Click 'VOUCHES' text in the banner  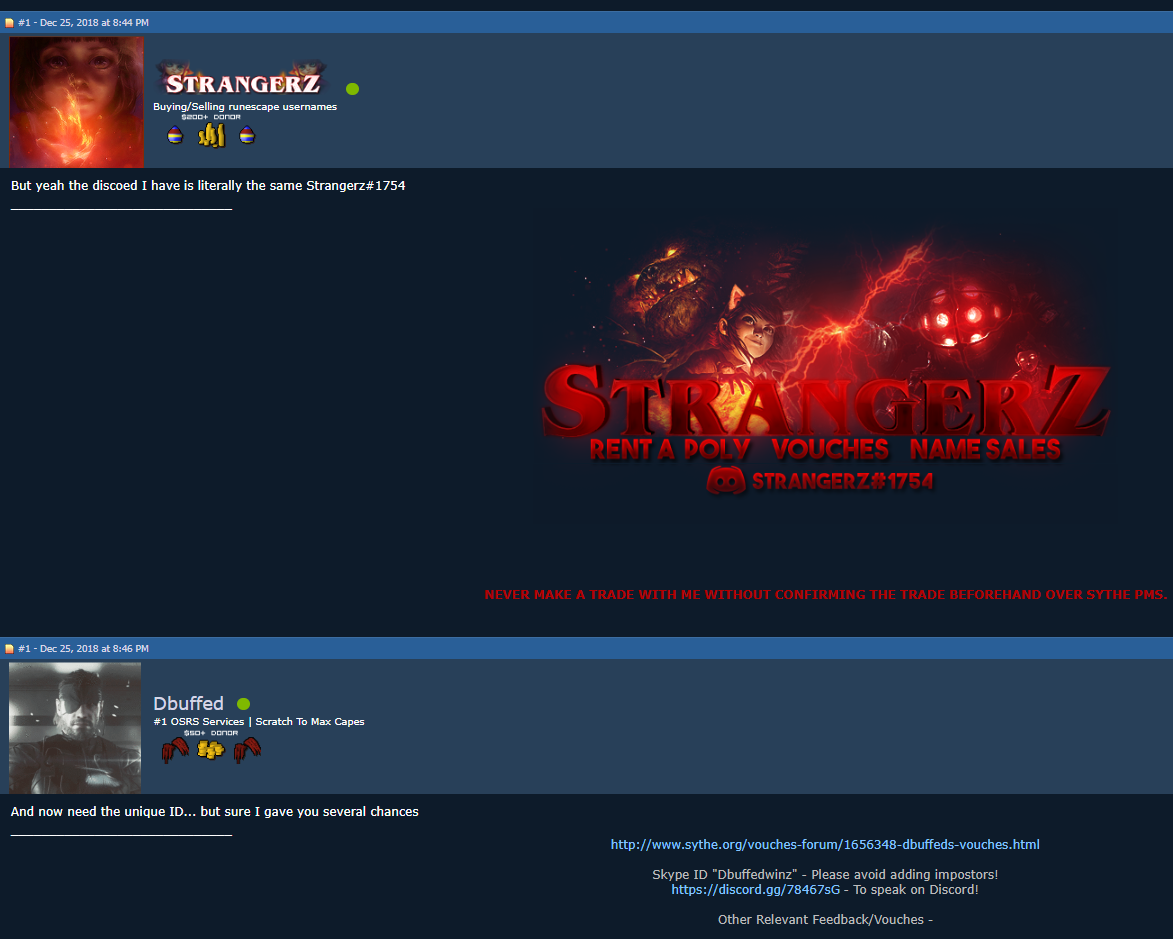point(830,449)
